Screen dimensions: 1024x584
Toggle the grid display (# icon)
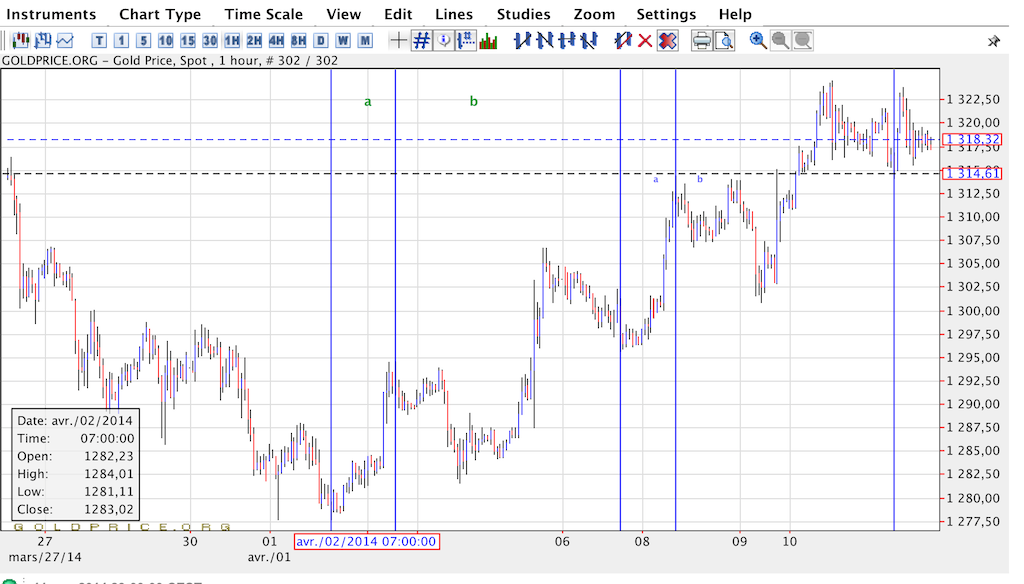click(x=421, y=41)
